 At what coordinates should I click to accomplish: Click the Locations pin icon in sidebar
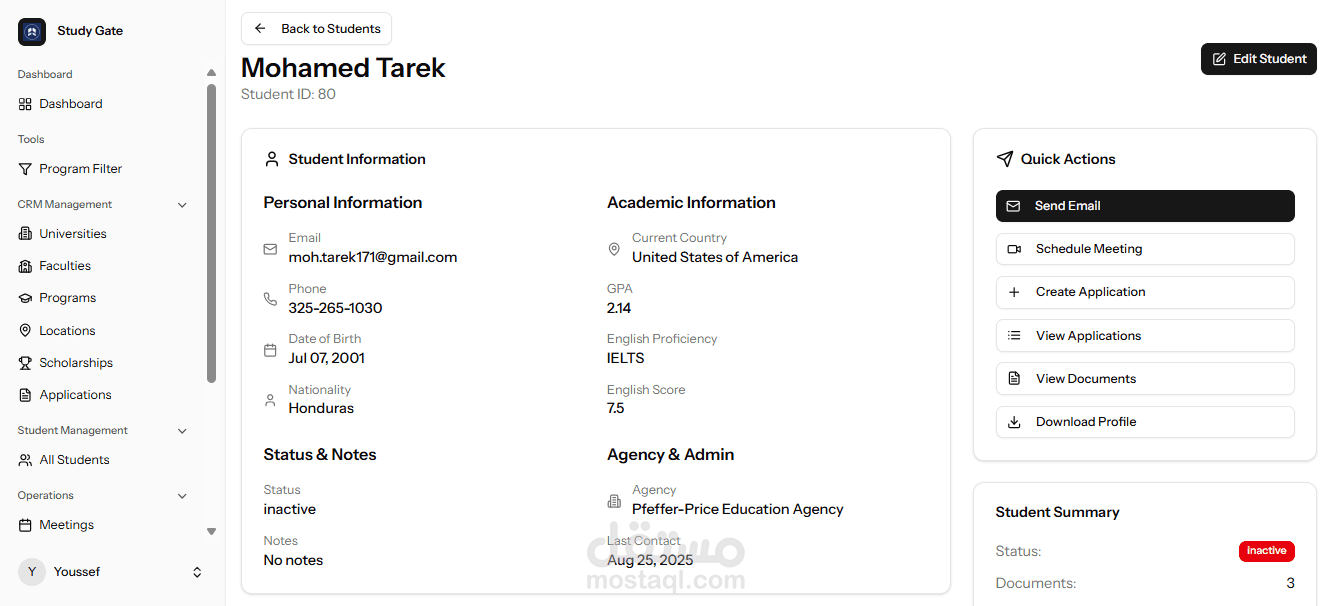[26, 331]
